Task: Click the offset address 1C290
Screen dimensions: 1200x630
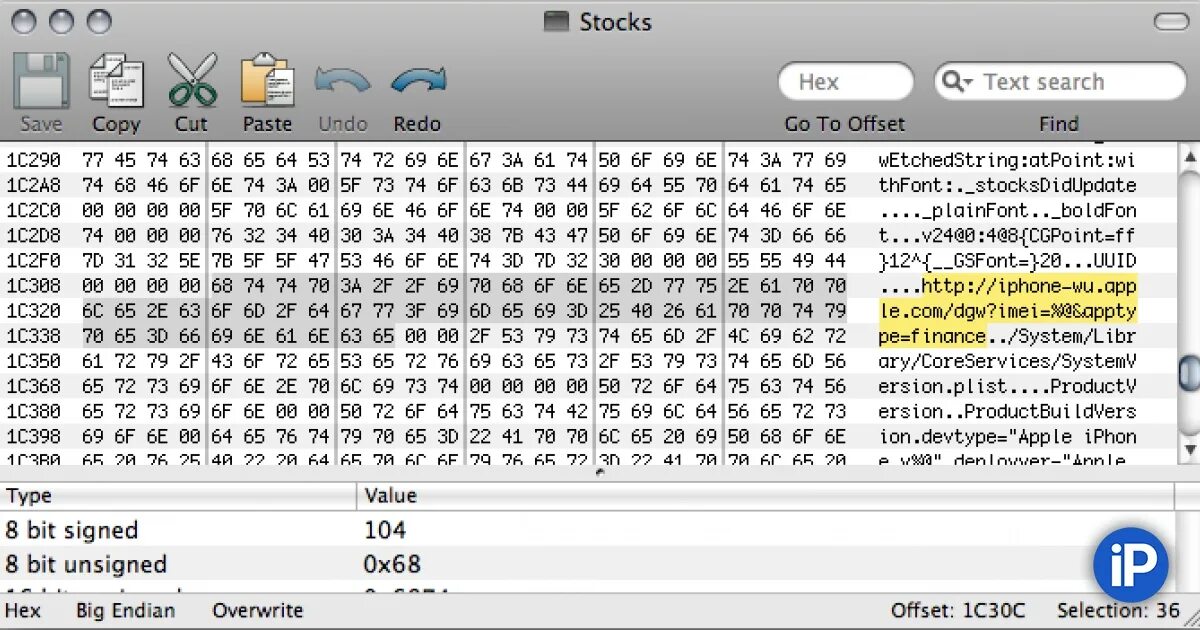Action: coord(33,160)
